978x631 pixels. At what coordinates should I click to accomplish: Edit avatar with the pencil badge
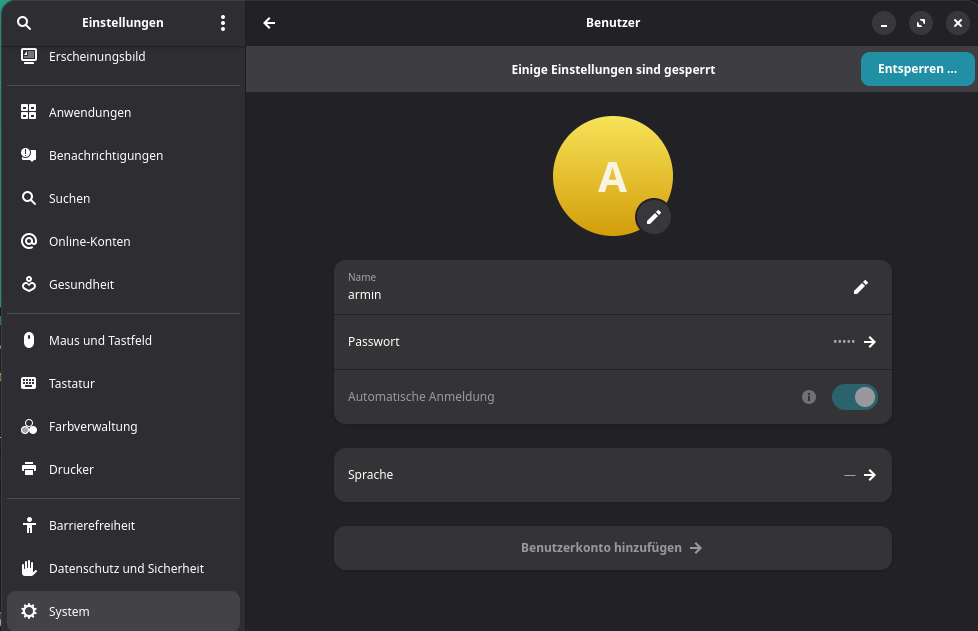[653, 217]
